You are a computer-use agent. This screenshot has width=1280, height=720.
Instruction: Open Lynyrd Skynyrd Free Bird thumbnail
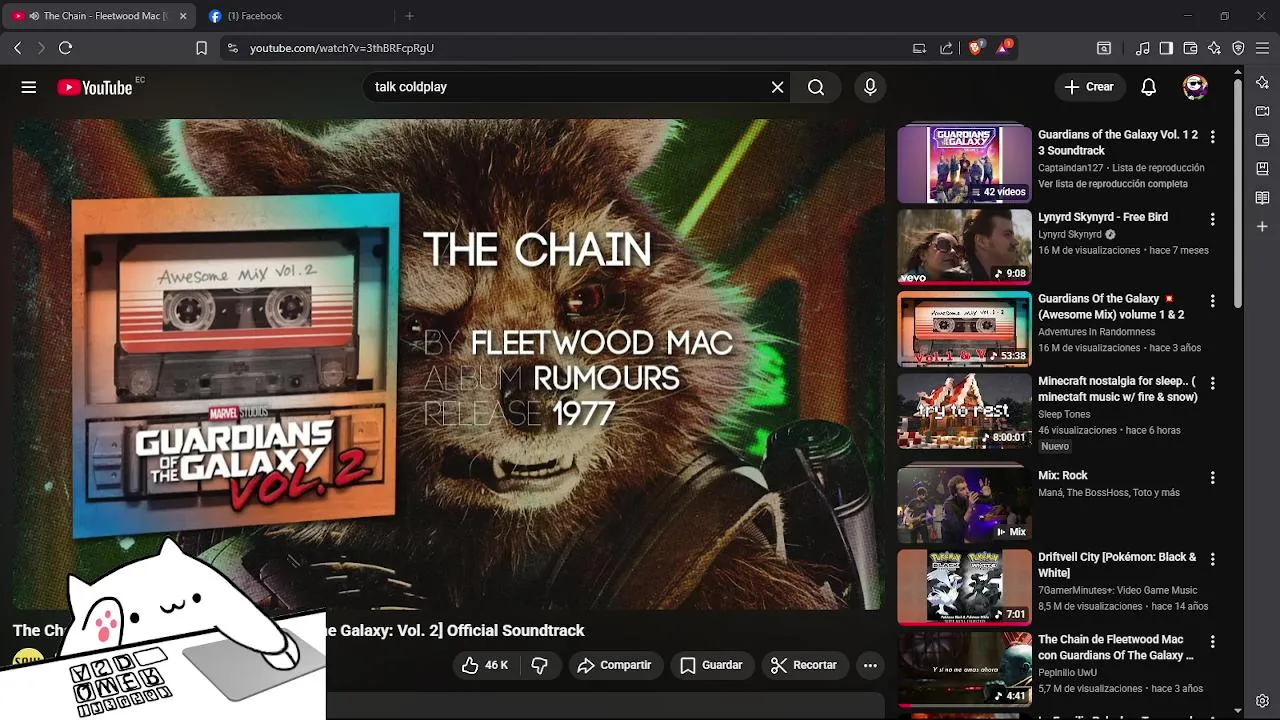[x=964, y=245]
